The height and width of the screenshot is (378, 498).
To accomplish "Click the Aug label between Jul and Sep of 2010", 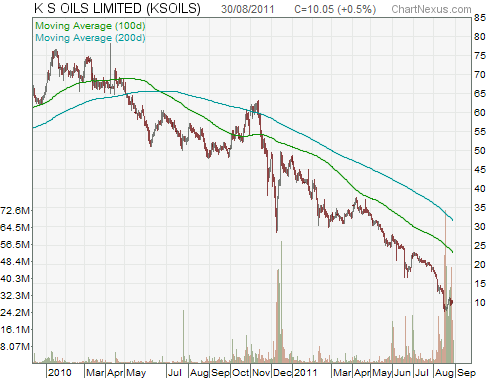I will [x=199, y=372].
